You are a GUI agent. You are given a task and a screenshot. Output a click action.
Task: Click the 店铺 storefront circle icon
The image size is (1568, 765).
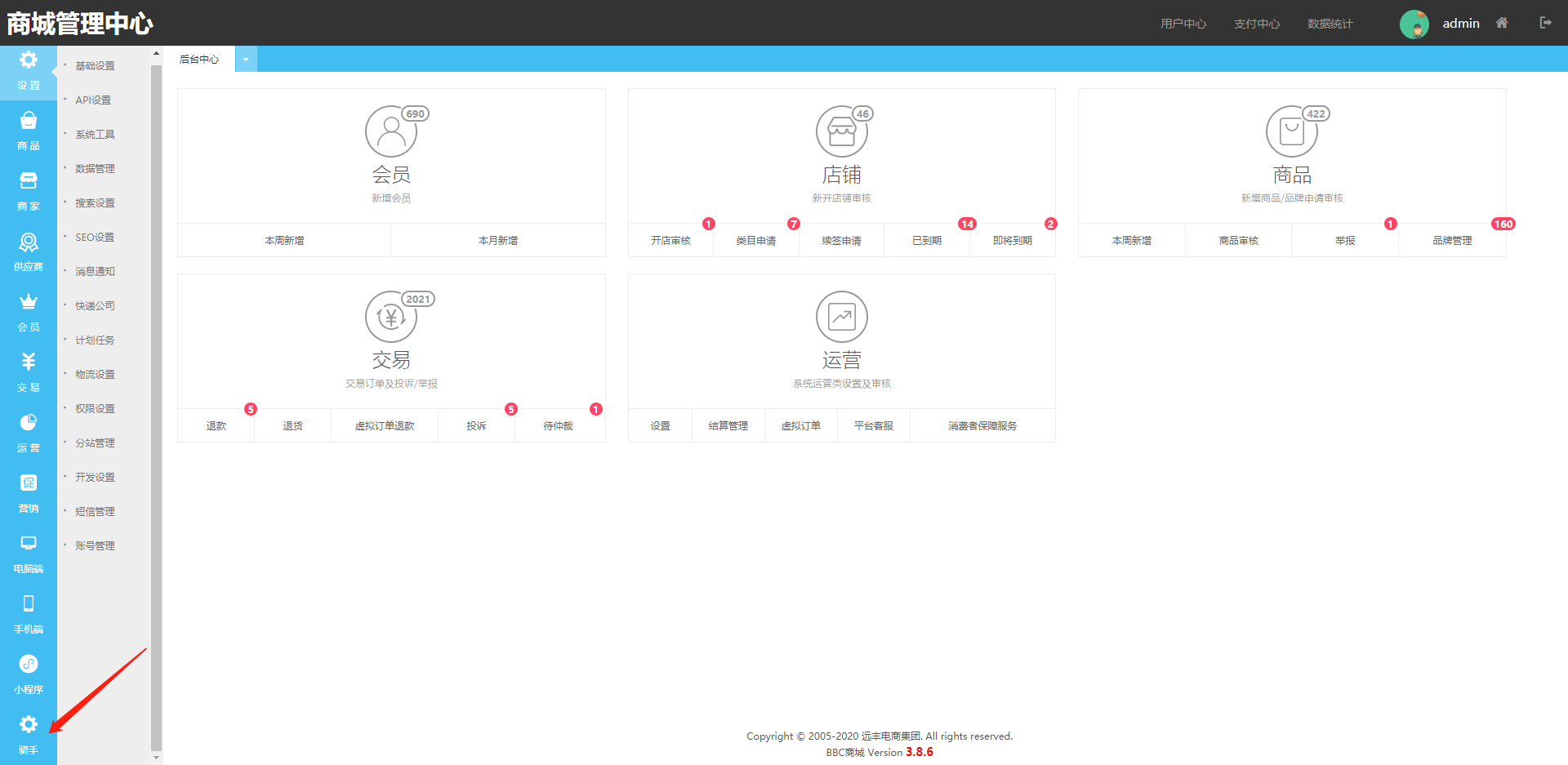pyautogui.click(x=842, y=131)
